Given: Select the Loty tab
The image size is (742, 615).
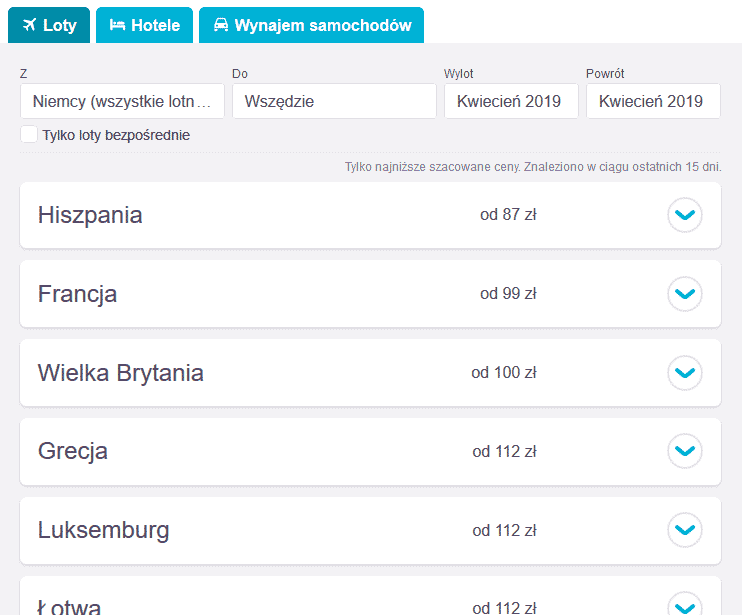Looking at the screenshot, I should click(x=49, y=25).
